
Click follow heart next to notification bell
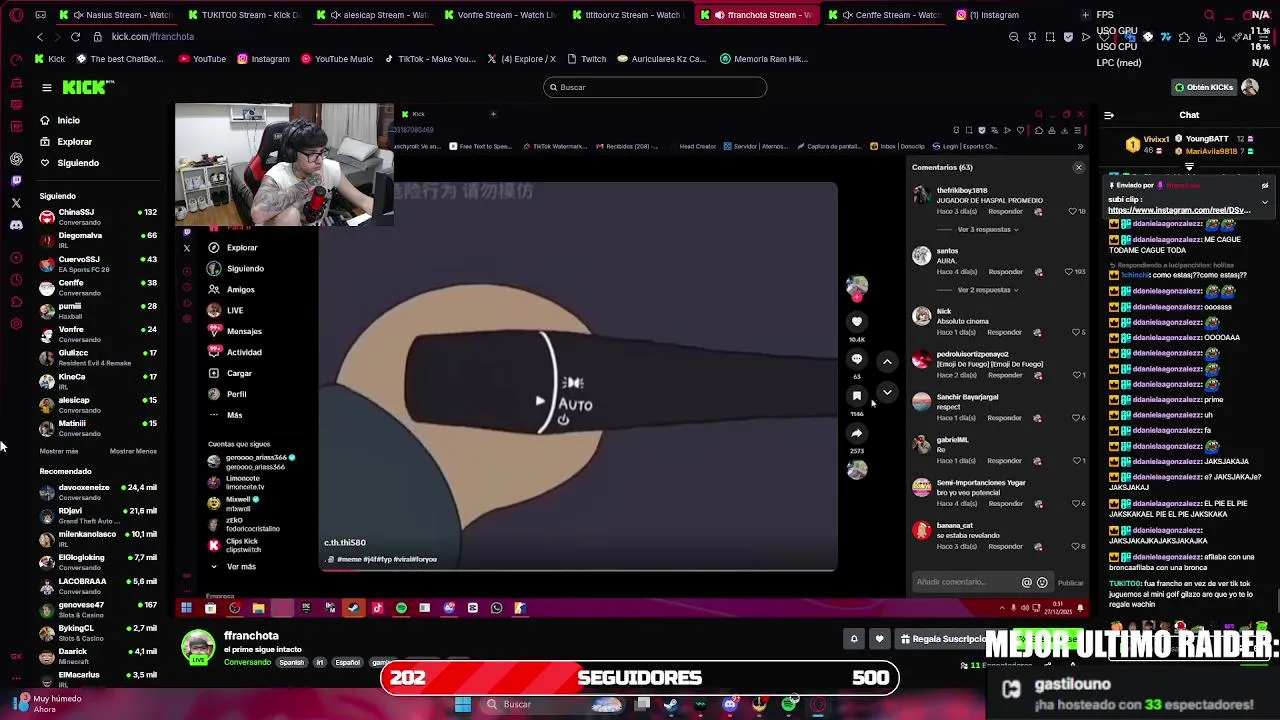pyautogui.click(x=879, y=639)
